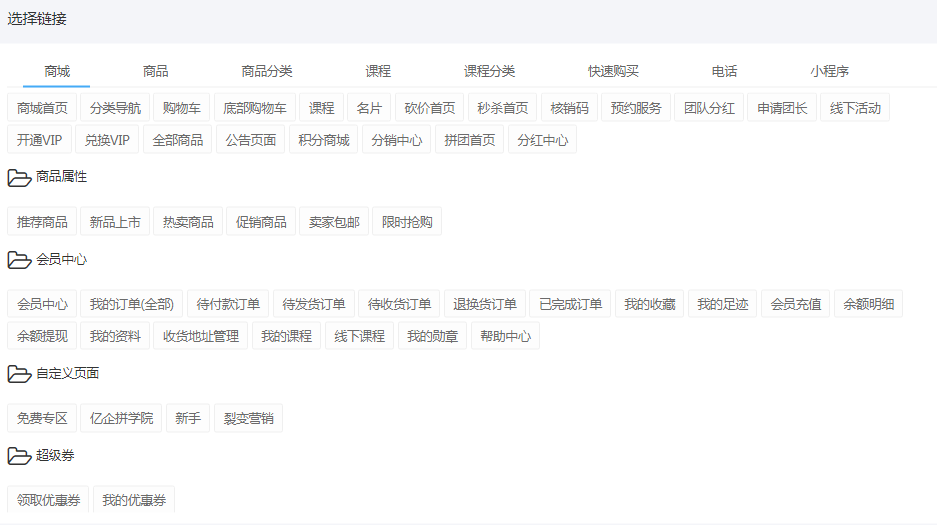Pick the 分销中心 option
The height and width of the screenshot is (525, 937).
point(396,140)
